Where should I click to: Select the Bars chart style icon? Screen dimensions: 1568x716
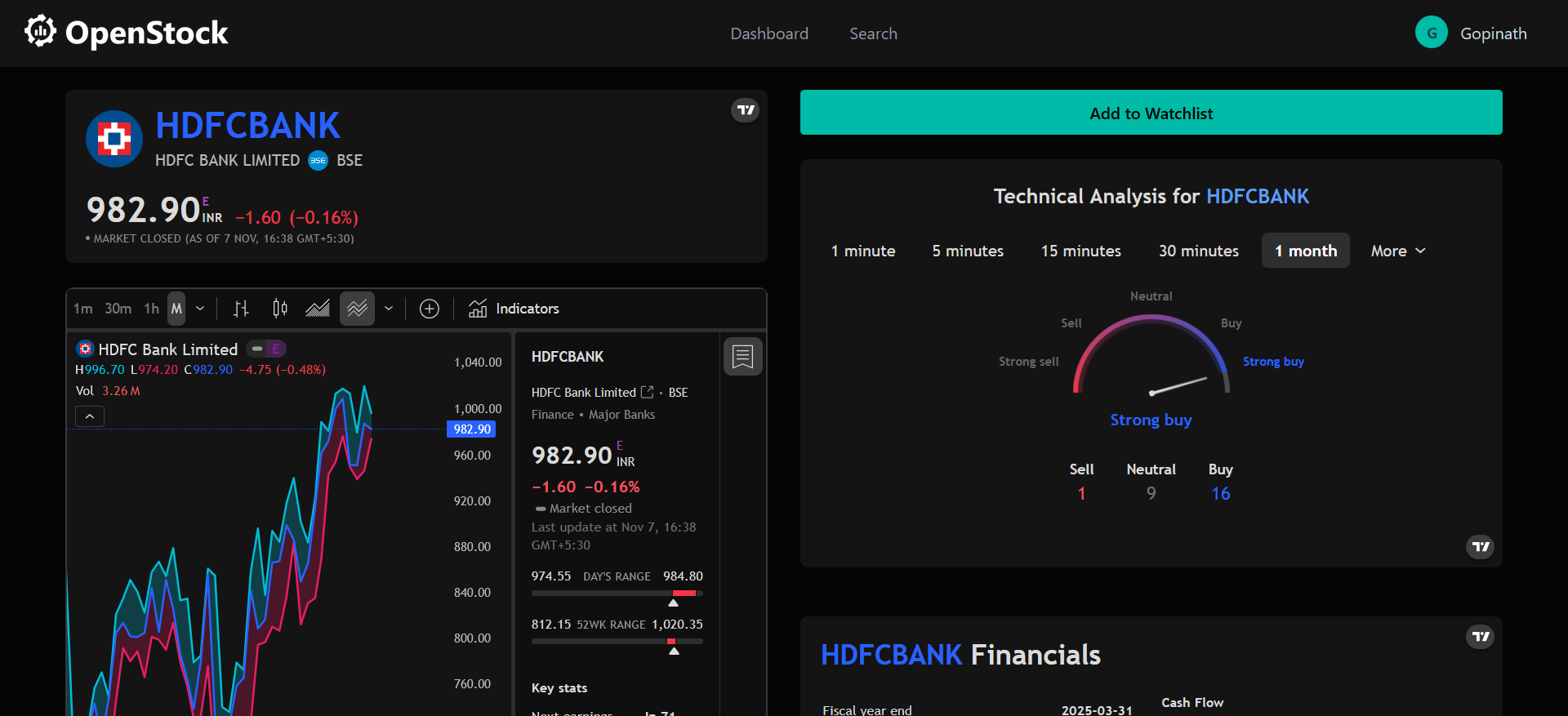tap(241, 309)
